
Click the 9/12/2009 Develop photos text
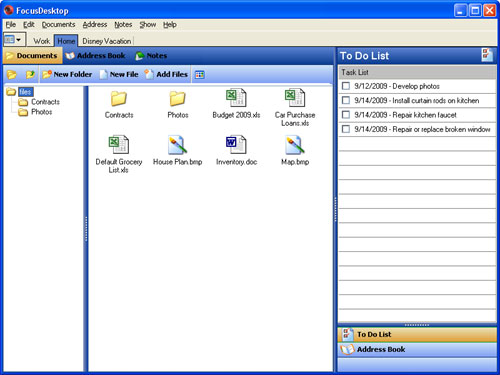coord(397,86)
